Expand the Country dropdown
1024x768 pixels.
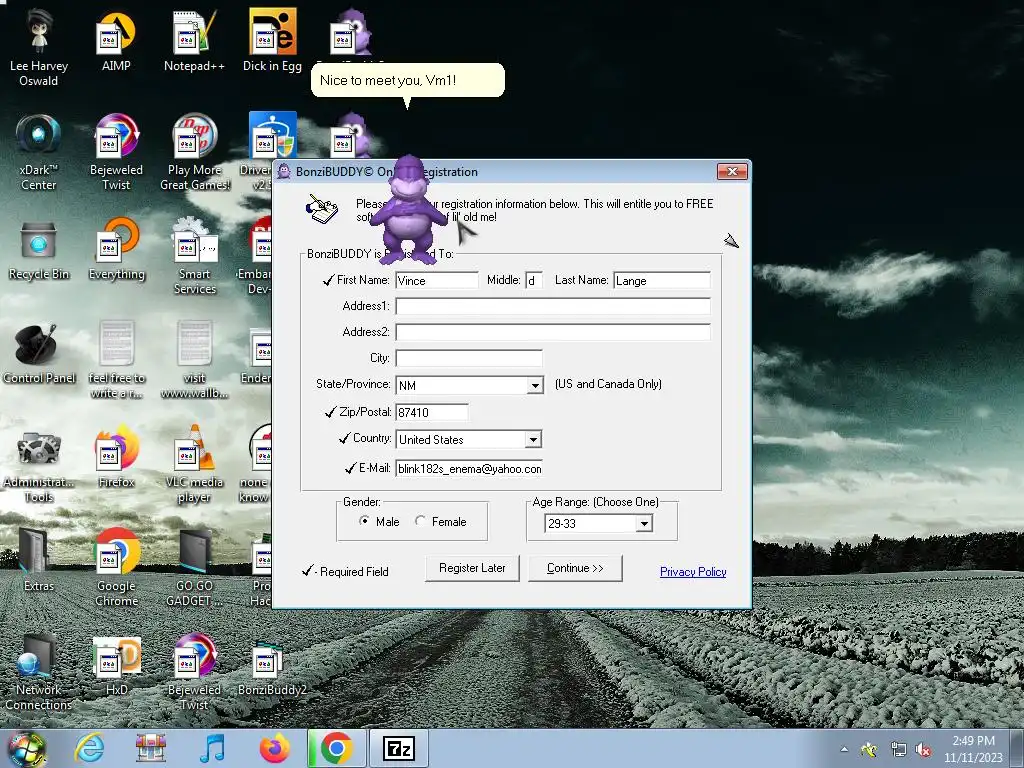[x=534, y=440]
